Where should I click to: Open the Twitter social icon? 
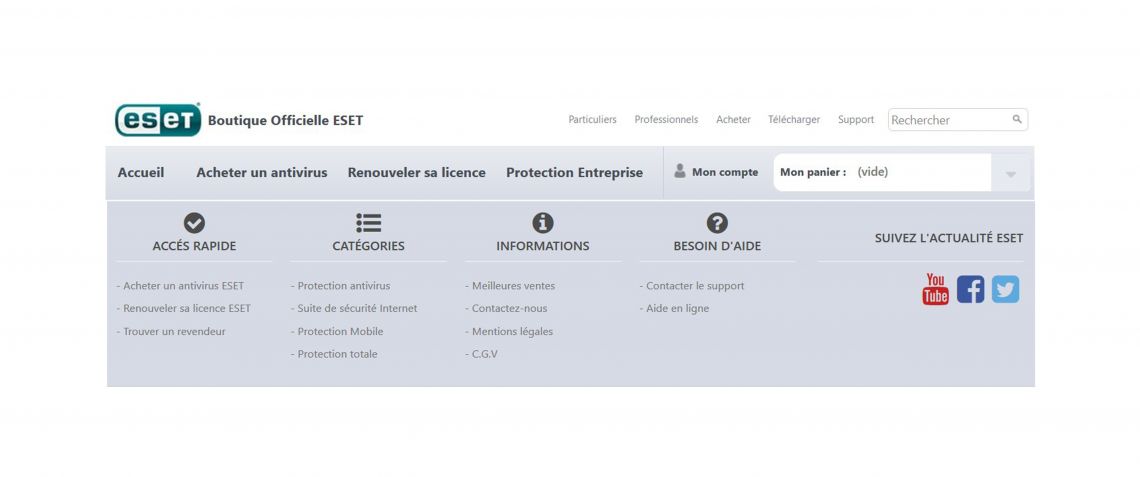(1005, 289)
